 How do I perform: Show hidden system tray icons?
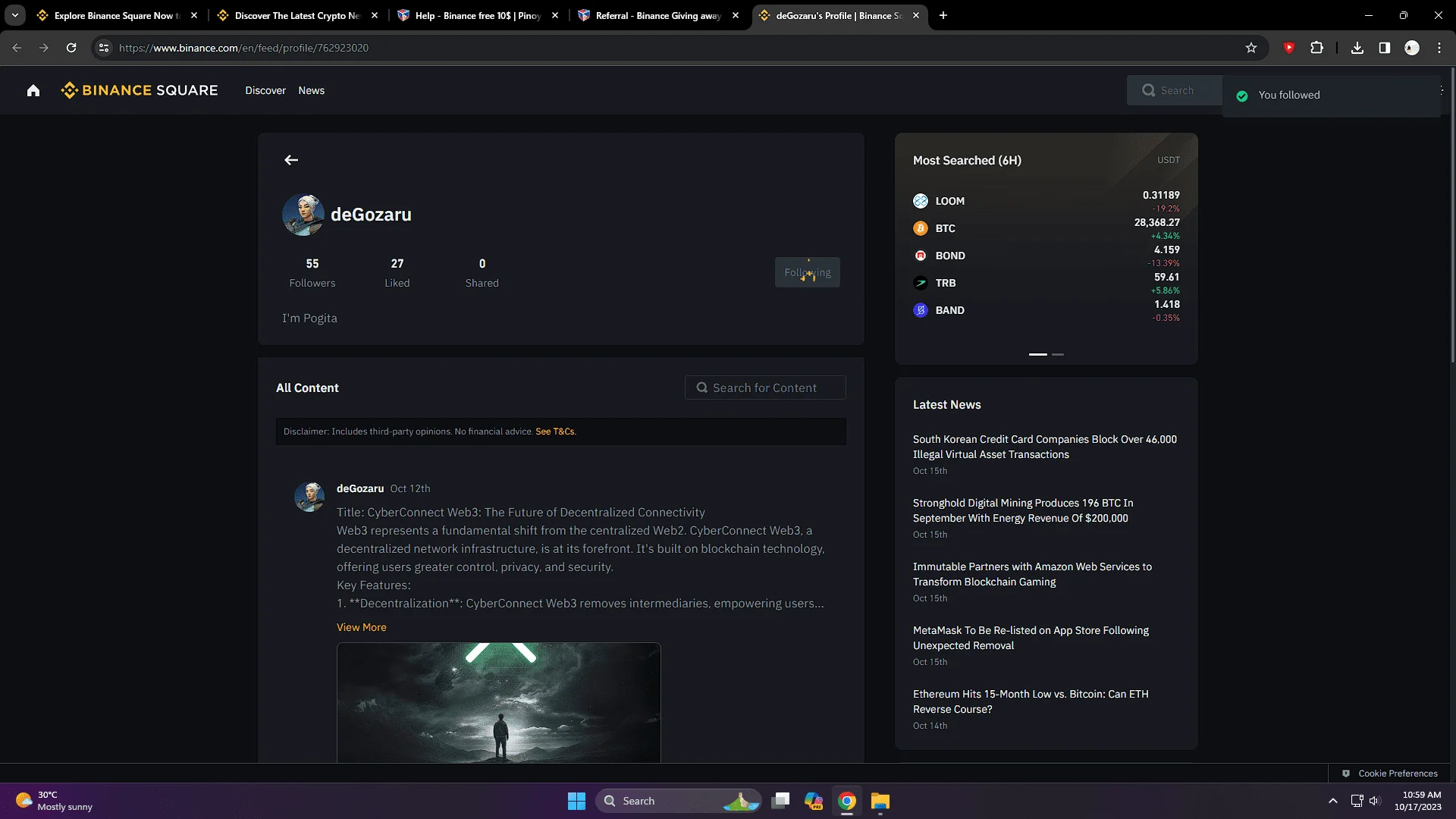click(x=1332, y=801)
